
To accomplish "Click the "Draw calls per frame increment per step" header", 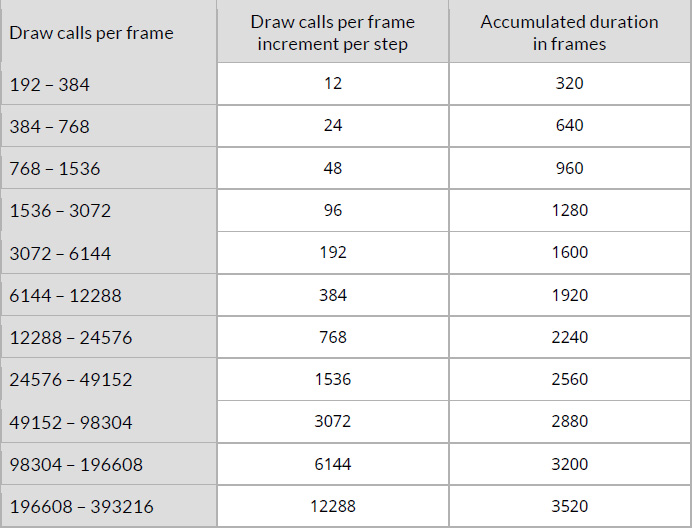I will coord(332,33).
